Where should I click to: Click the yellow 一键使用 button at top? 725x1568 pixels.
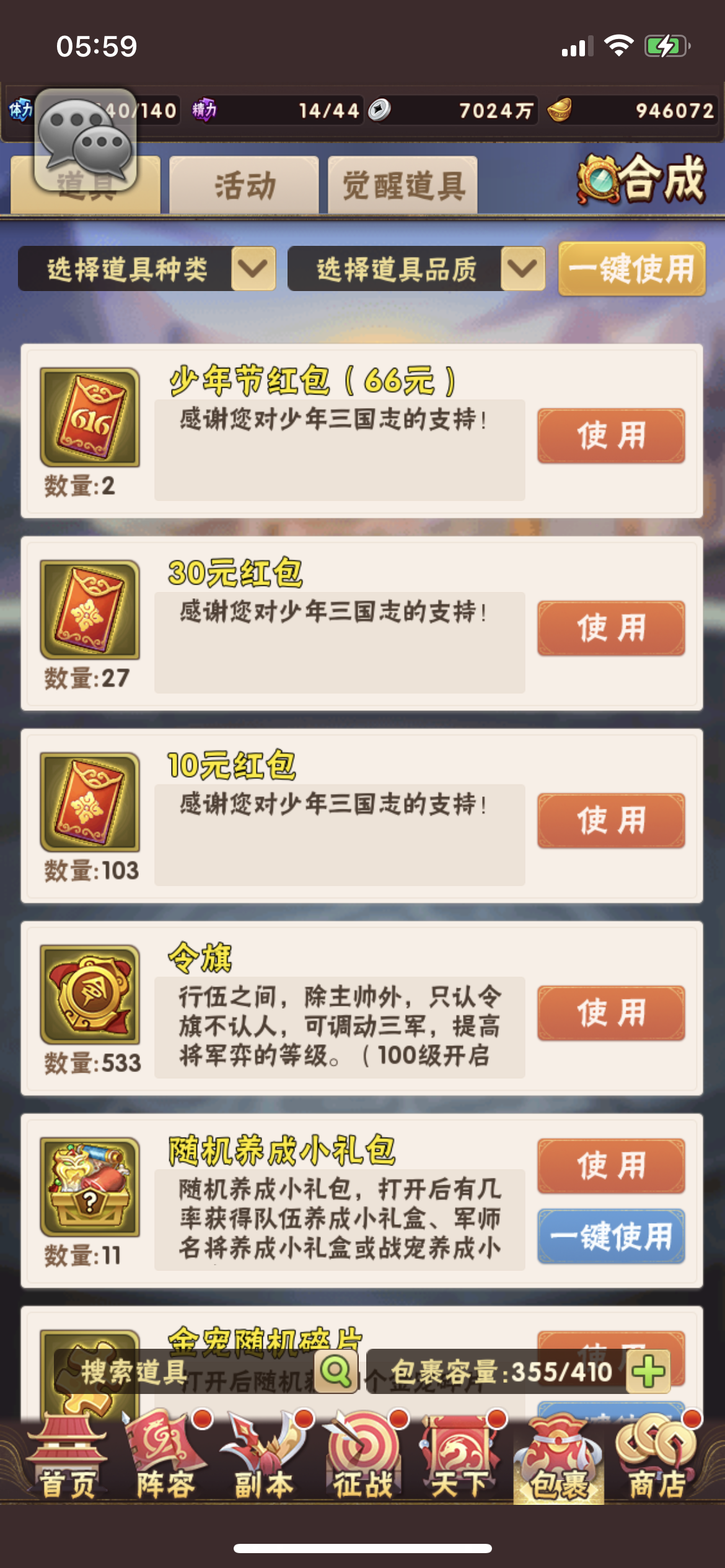[x=632, y=269]
